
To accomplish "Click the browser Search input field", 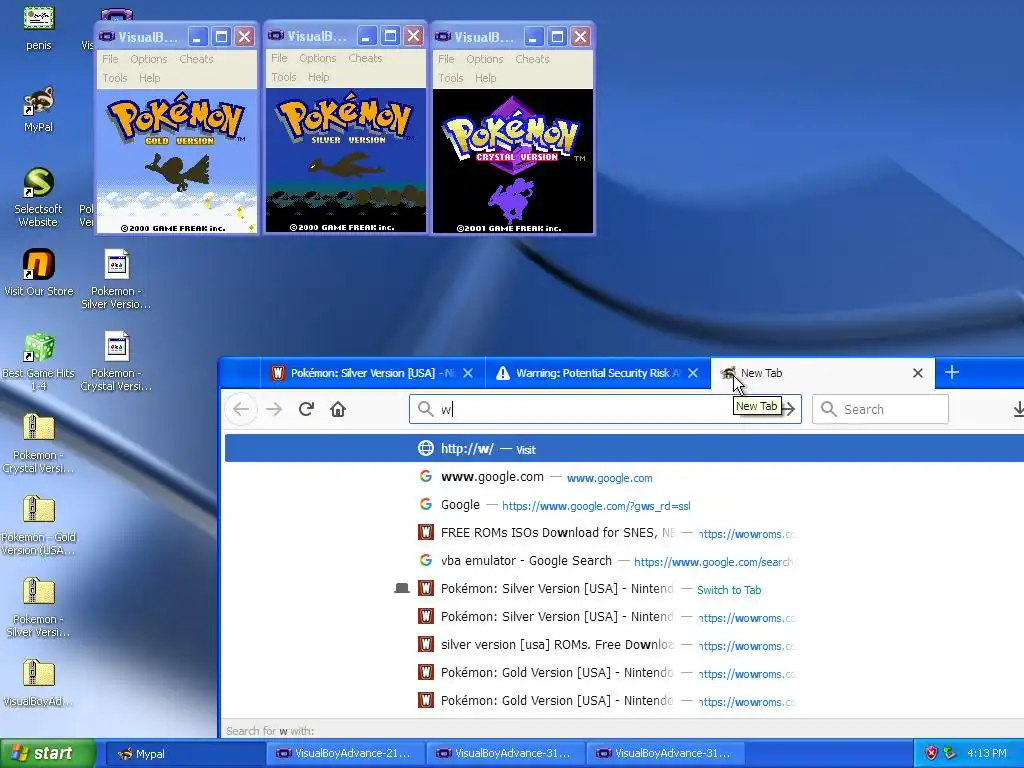I will click(880, 409).
